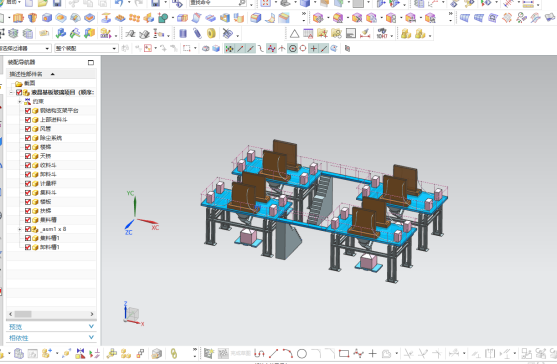Collapse the root assembly tree node
This screenshot has width=557, height=364.
(x=11, y=92)
